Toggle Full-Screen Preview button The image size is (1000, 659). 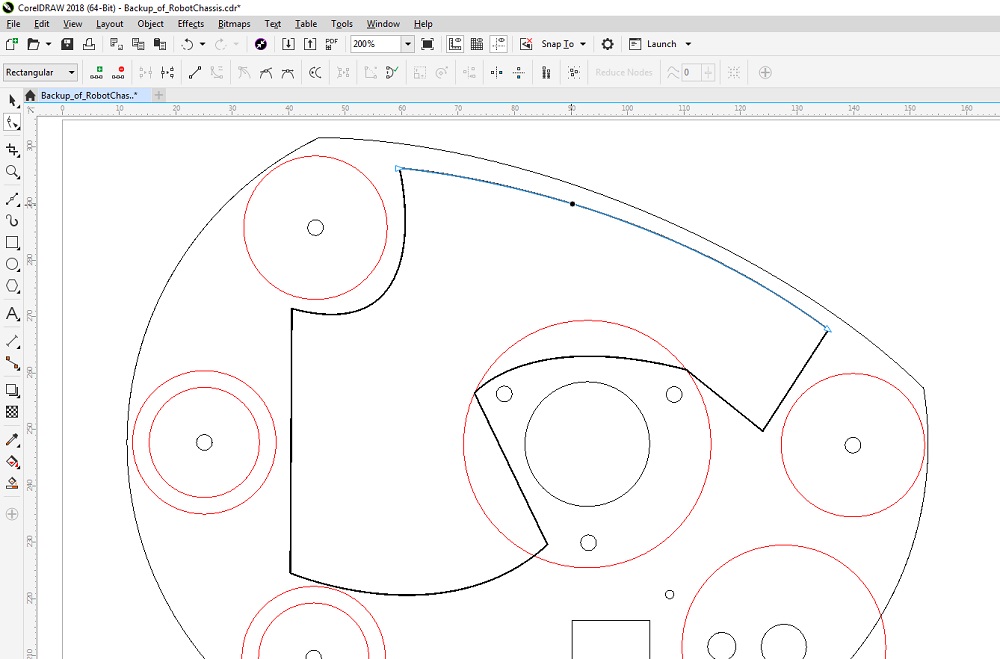[428, 44]
